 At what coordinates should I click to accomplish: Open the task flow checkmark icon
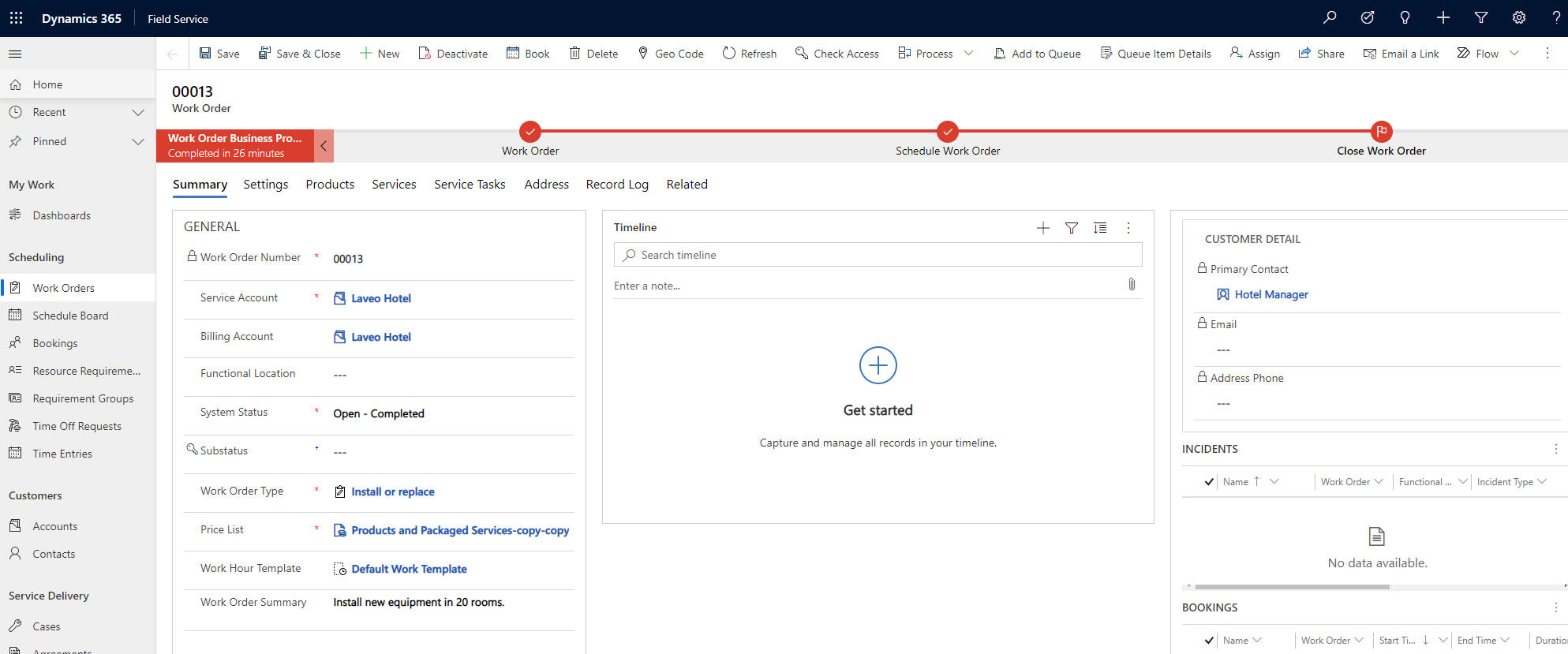point(1368,17)
